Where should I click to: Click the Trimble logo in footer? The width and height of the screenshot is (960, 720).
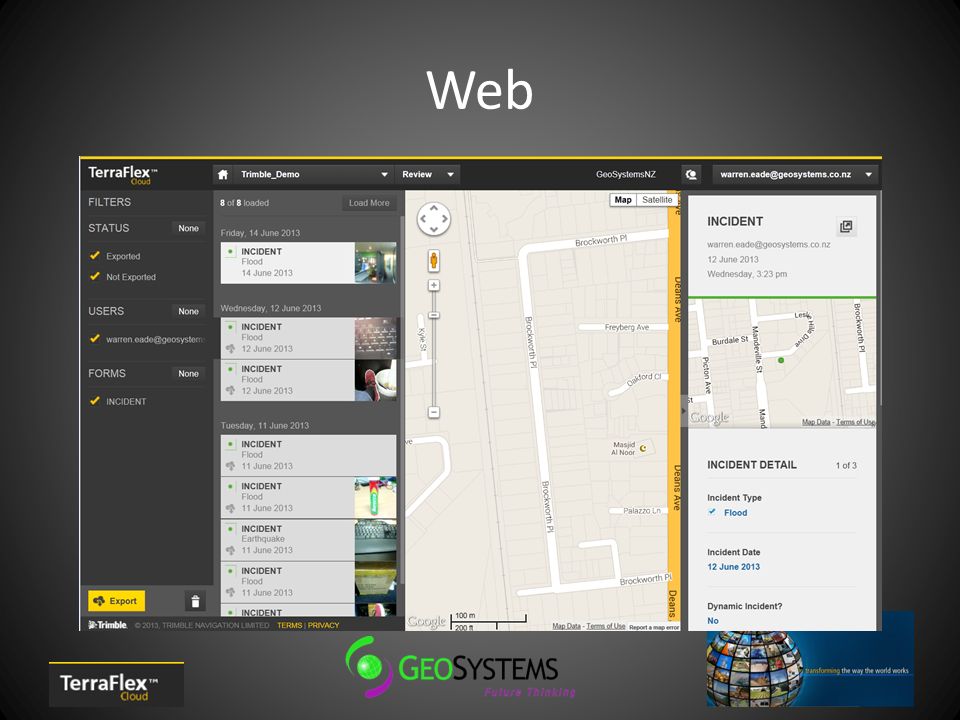pyautogui.click(x=108, y=625)
